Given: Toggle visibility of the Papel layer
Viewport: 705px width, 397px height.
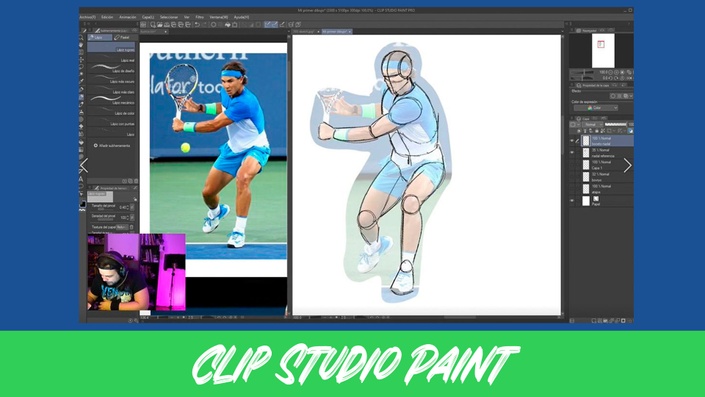Looking at the screenshot, I should point(572,201).
